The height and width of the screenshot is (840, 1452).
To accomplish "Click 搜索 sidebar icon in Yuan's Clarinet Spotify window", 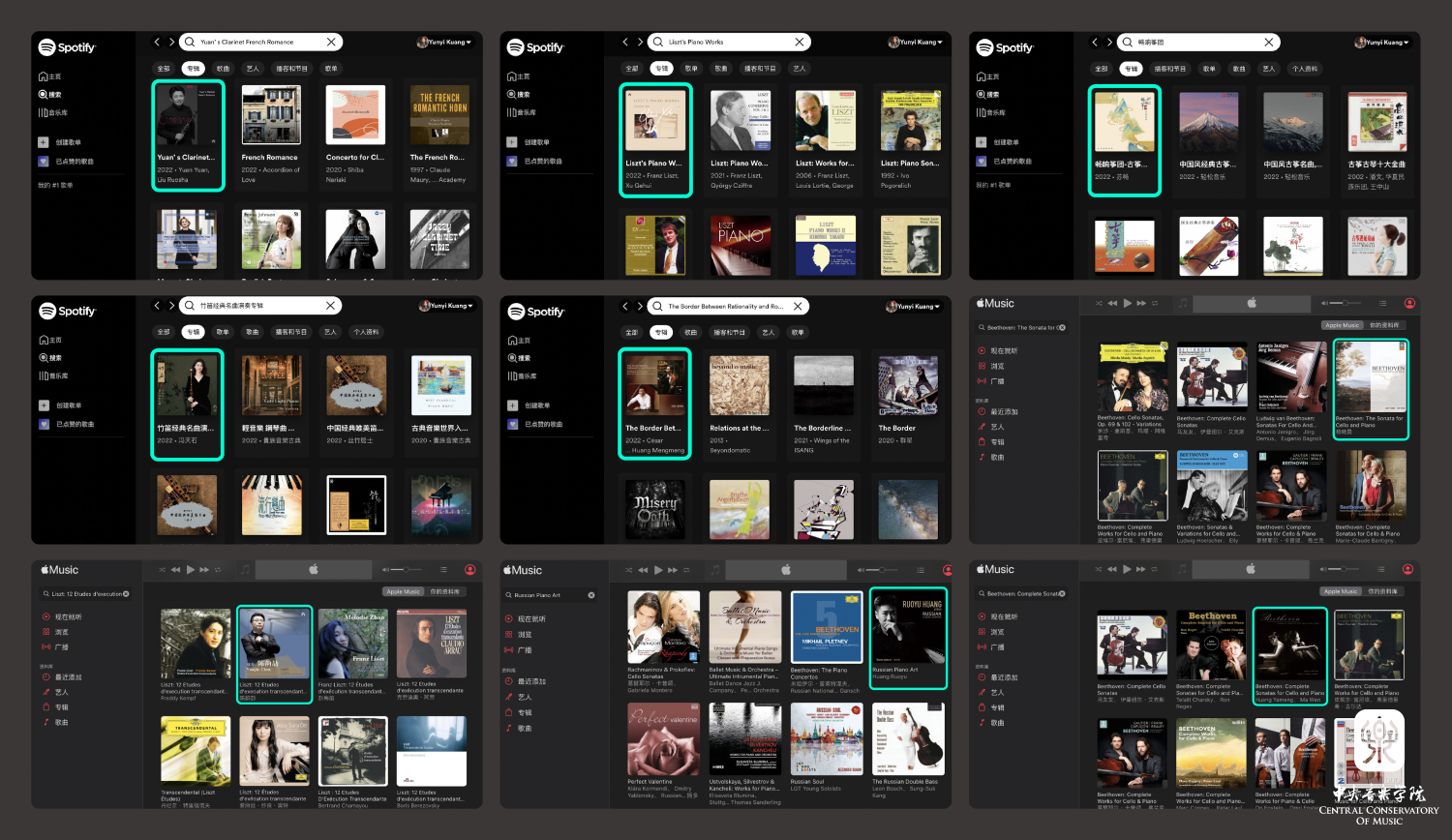I will coord(44,95).
